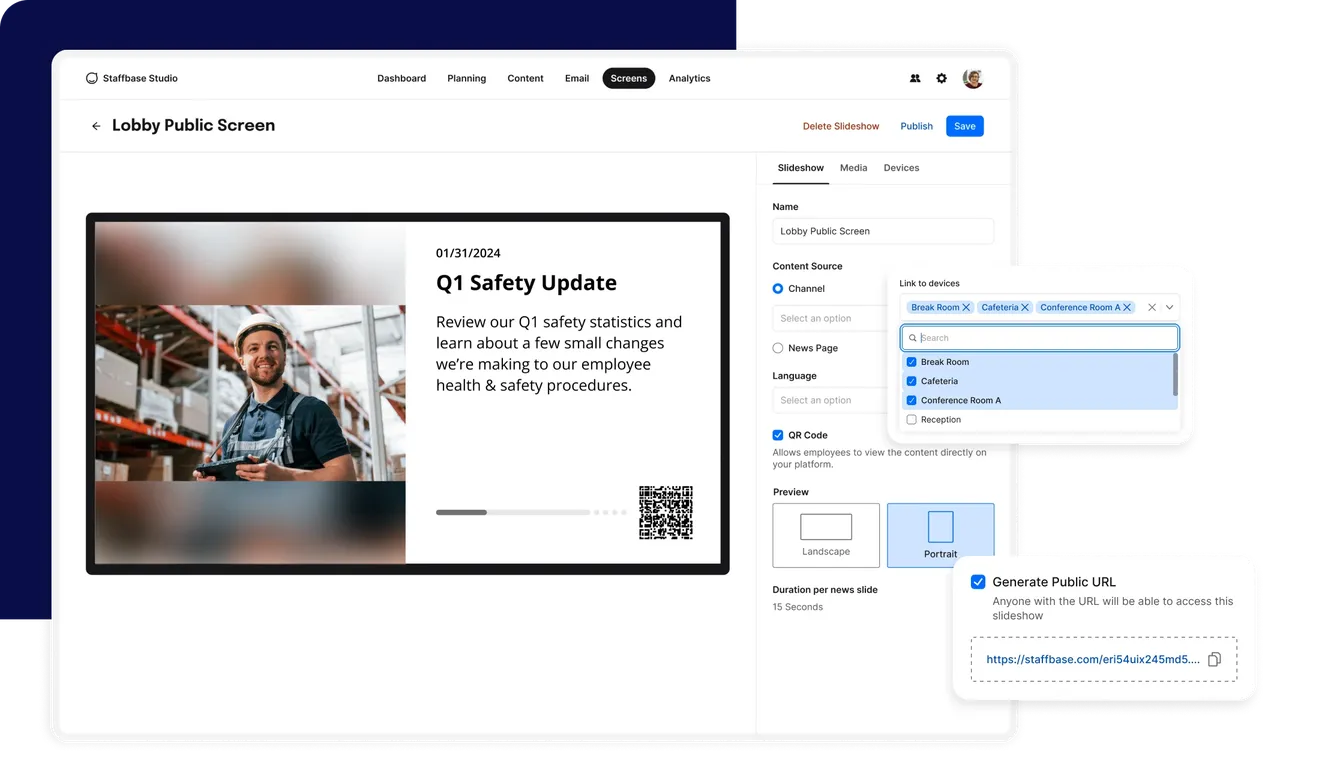Open the Analytics section in the navigation
The height and width of the screenshot is (758, 1328).
(689, 78)
